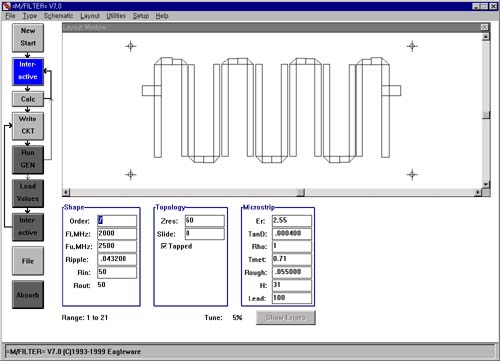This screenshot has width=500, height=361.
Task: Click the M/FILTER title bar app icon
Action: coord(6,6)
